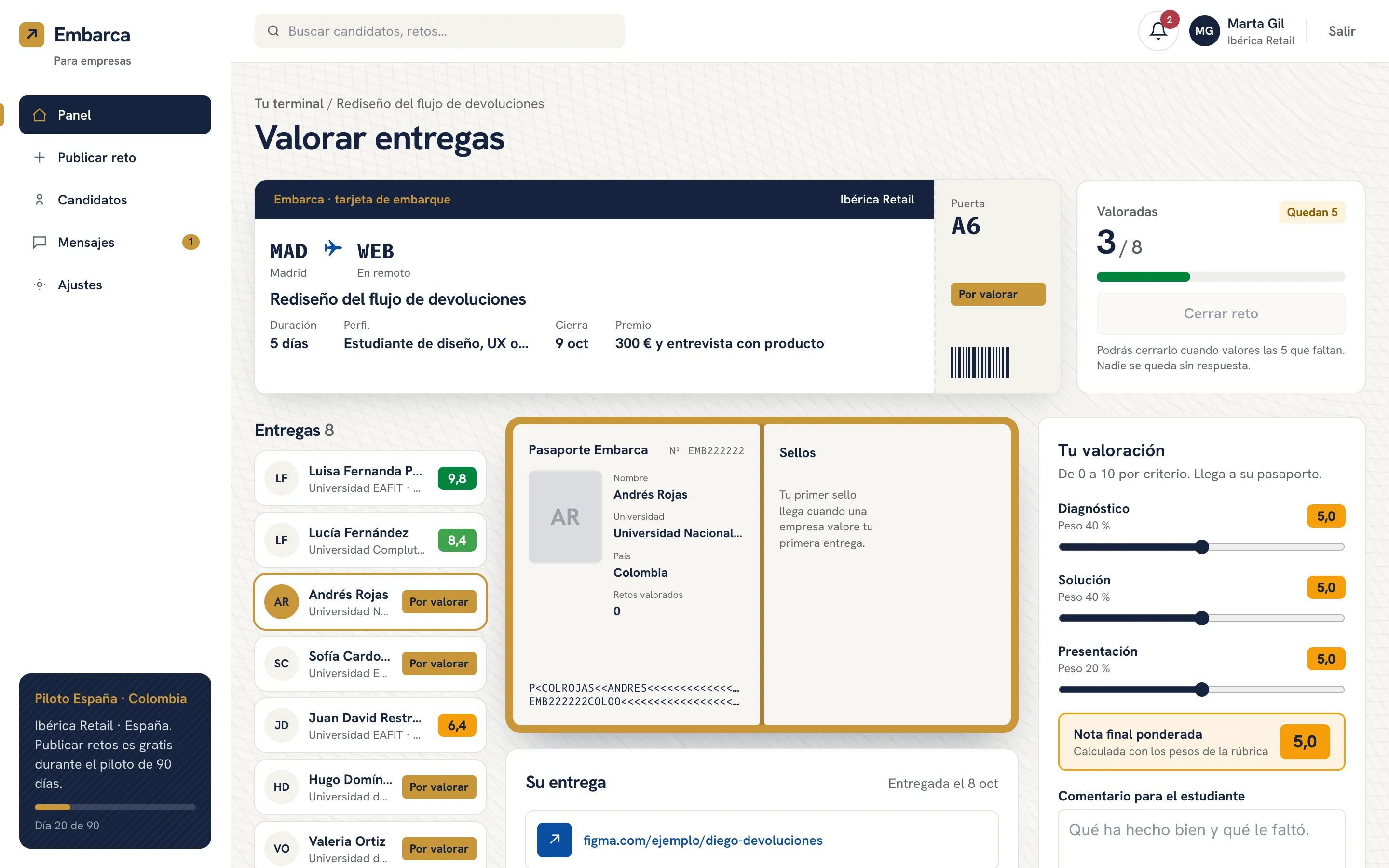Focus the Buscar candidatos search field

coord(440,31)
